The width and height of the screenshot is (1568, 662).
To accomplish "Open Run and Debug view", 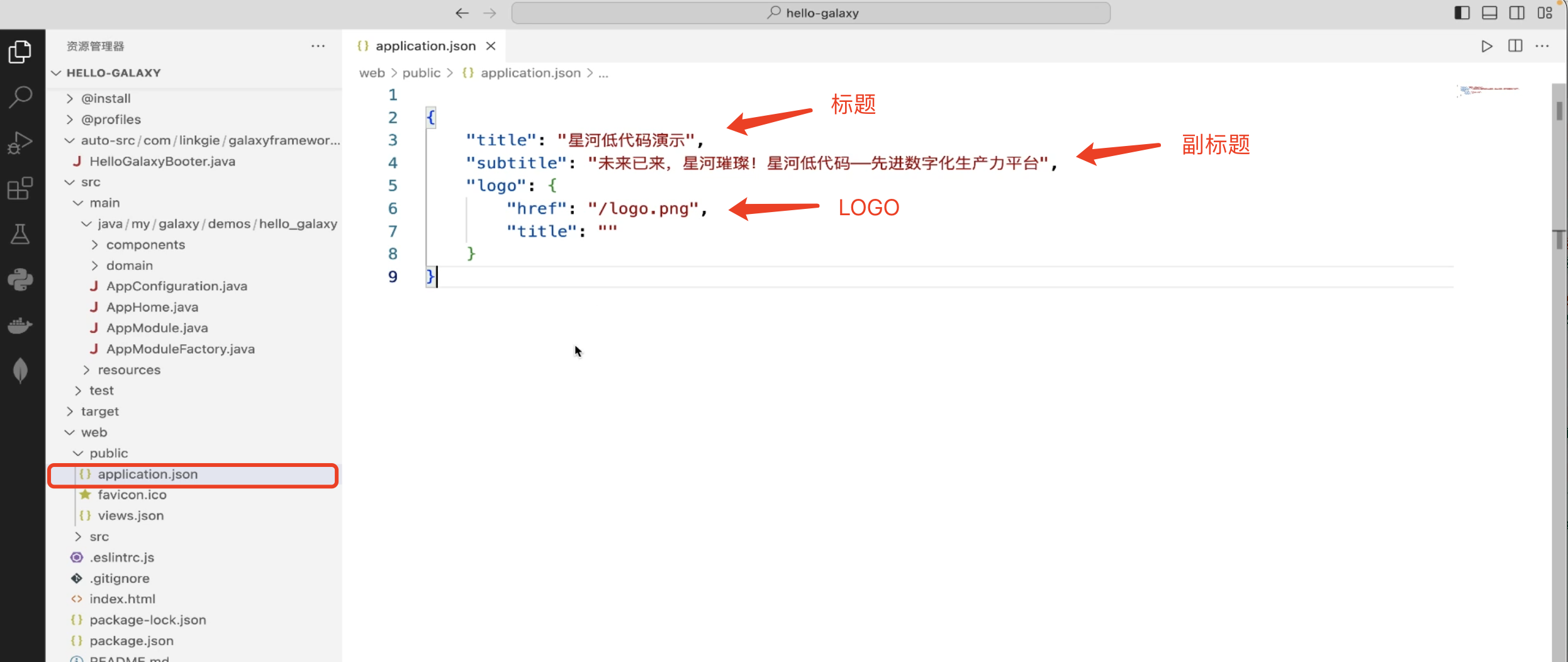I will pyautogui.click(x=20, y=143).
